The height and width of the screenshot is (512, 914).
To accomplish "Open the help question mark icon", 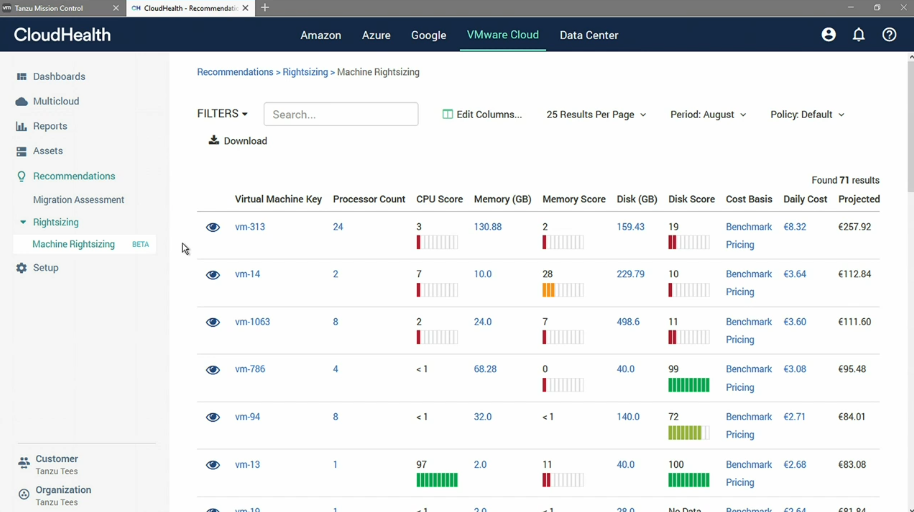I will [x=889, y=35].
